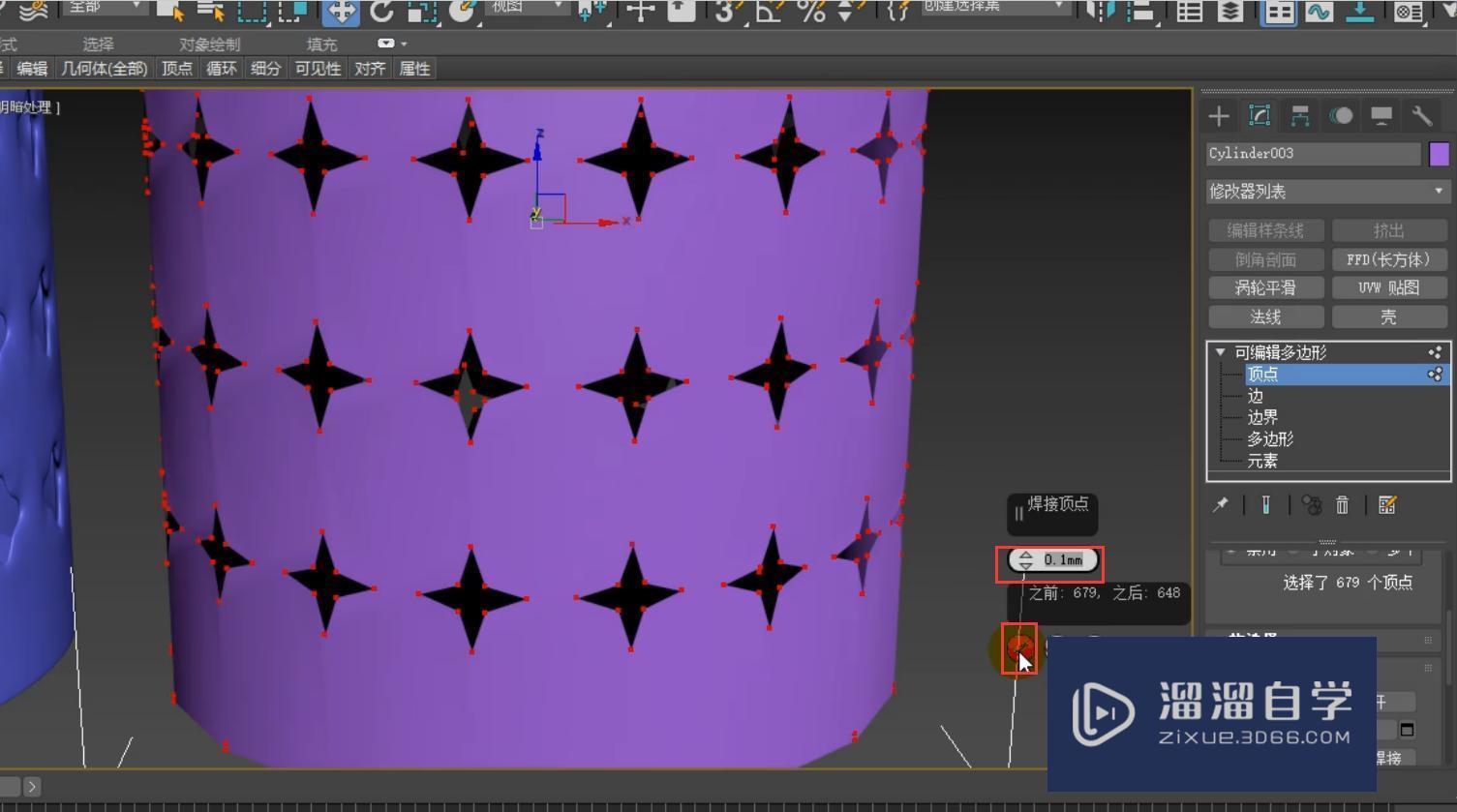Switch to the 填充 ribbon tab
Viewport: 1457px width, 812px height.
(x=321, y=45)
